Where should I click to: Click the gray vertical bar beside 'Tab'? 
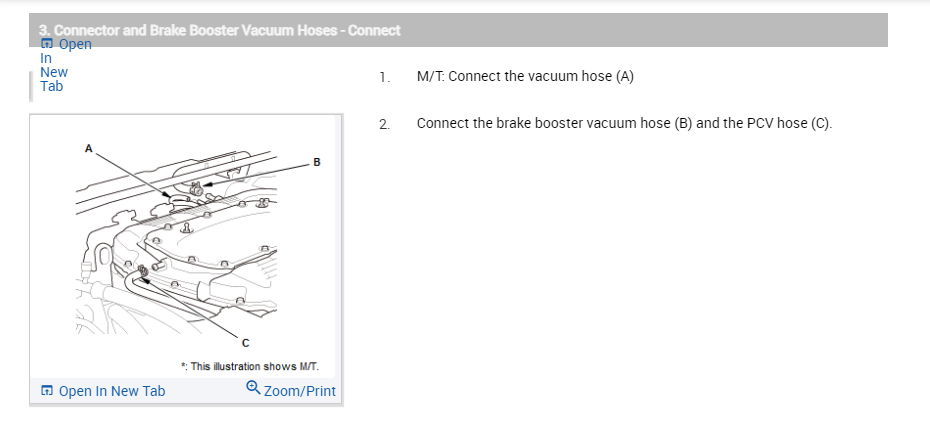click(32, 86)
